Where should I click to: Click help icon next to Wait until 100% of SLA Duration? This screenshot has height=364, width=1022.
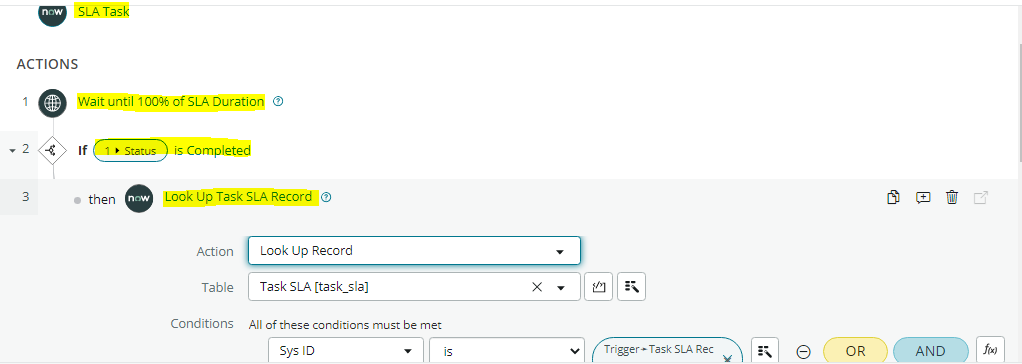(x=278, y=101)
